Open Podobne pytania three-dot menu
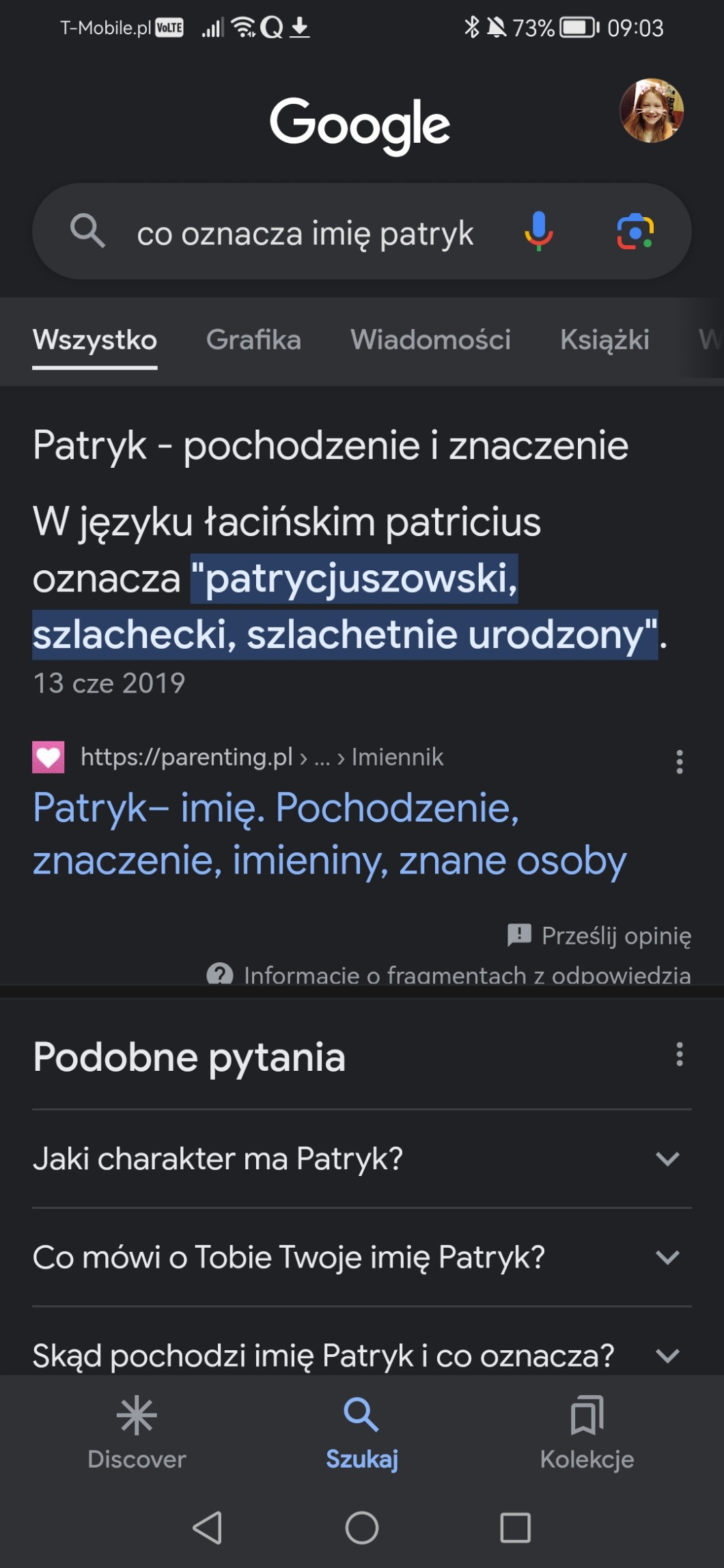 tap(679, 1054)
